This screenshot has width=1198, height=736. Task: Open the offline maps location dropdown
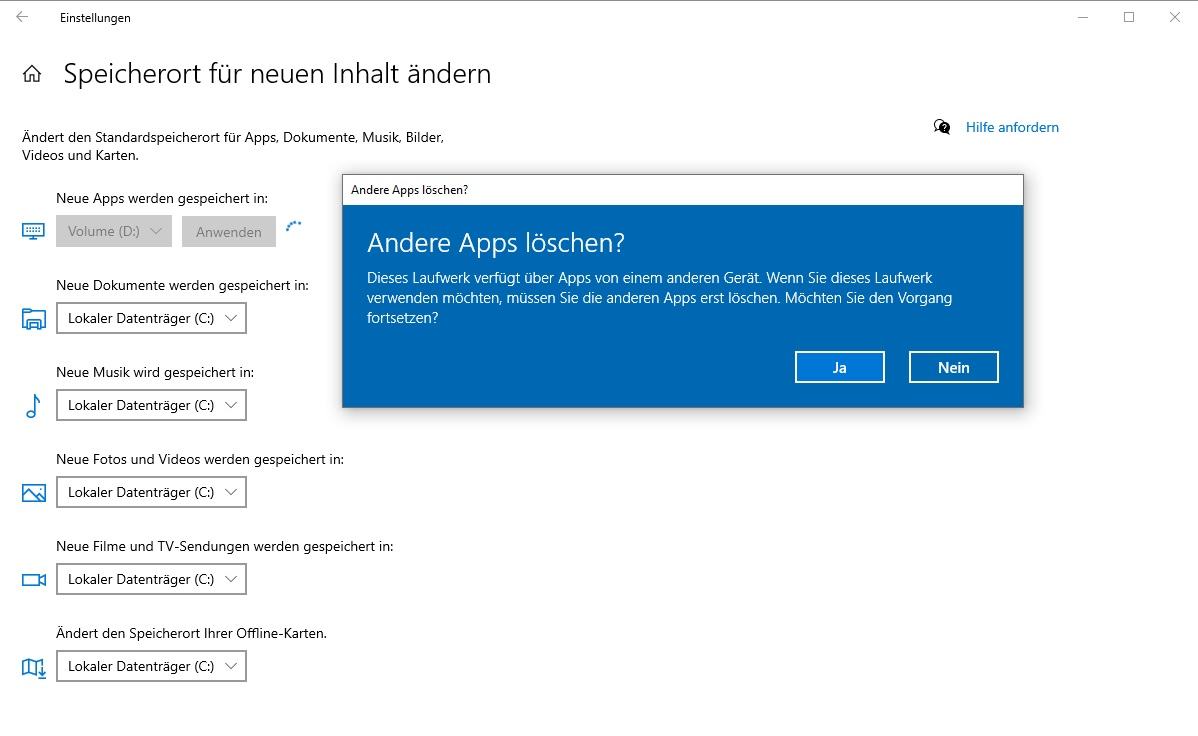tap(151, 666)
